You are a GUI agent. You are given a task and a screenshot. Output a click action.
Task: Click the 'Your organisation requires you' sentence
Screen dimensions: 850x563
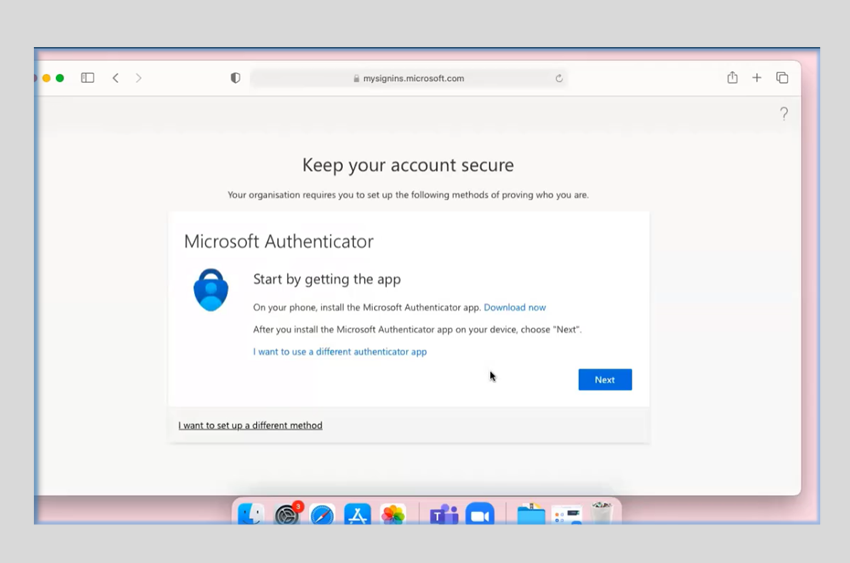(x=408, y=195)
